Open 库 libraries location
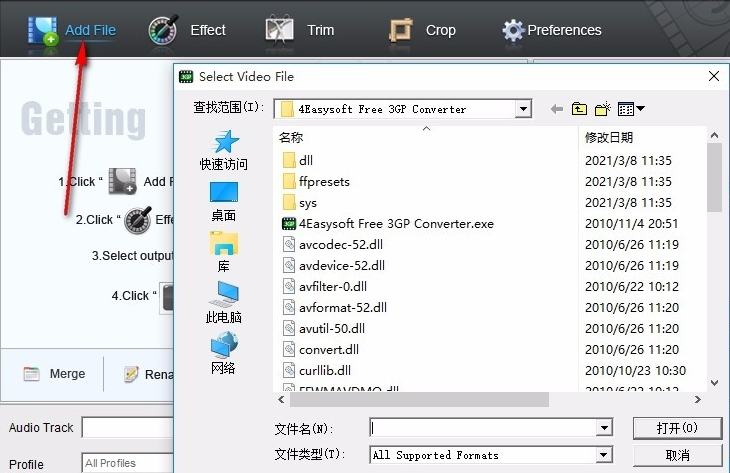 click(x=223, y=252)
